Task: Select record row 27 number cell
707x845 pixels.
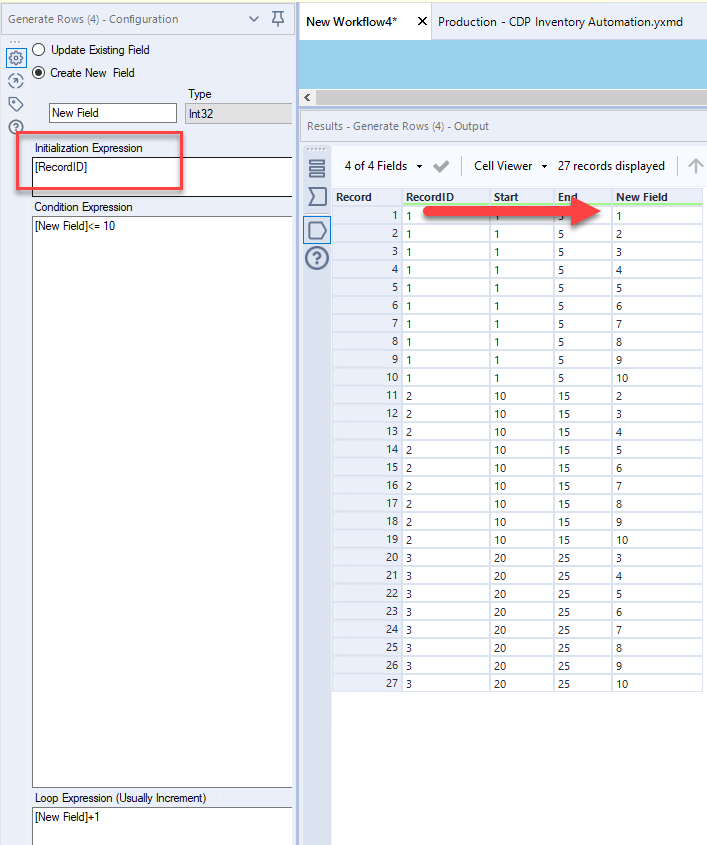Action: pos(367,683)
